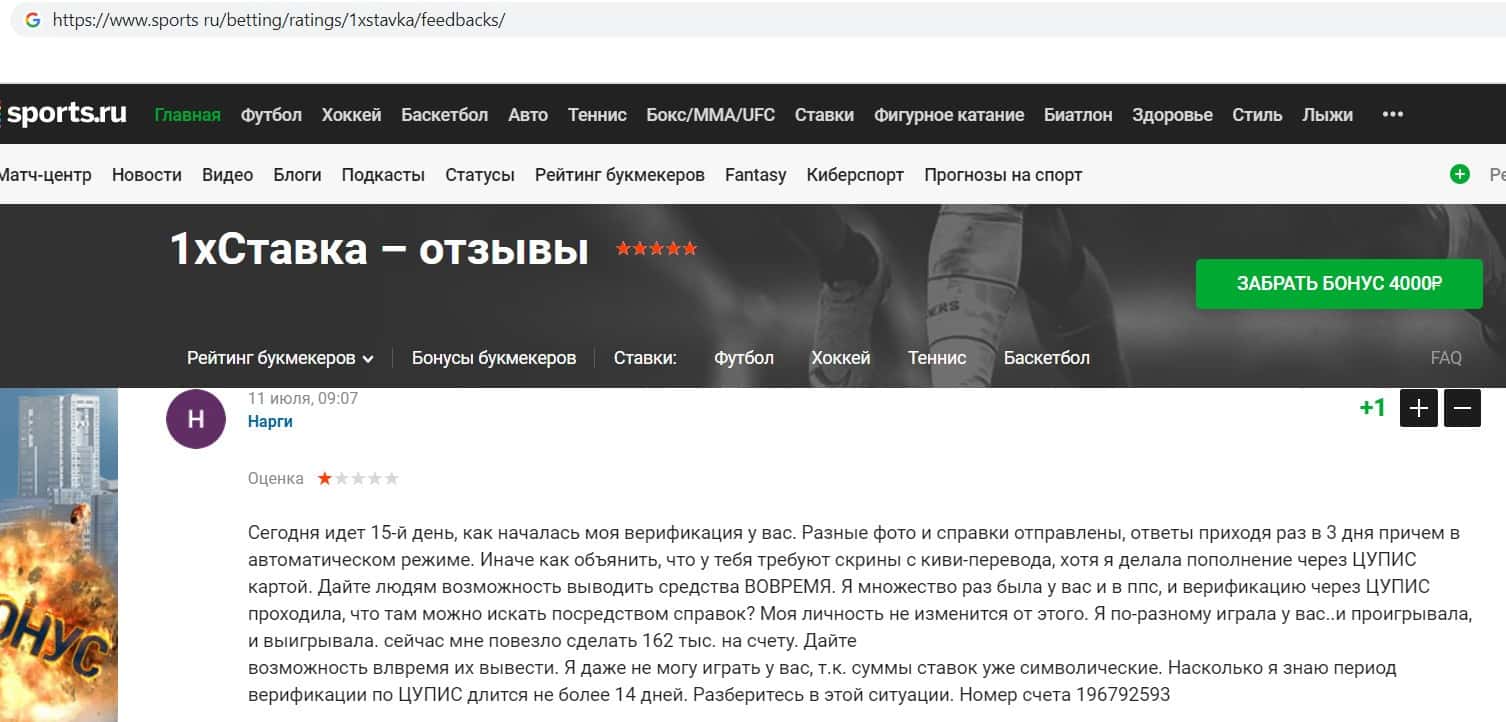This screenshot has height=722, width=1506.
Task: Expand the Рейтинг букмекеров dropdown
Action: click(x=280, y=358)
